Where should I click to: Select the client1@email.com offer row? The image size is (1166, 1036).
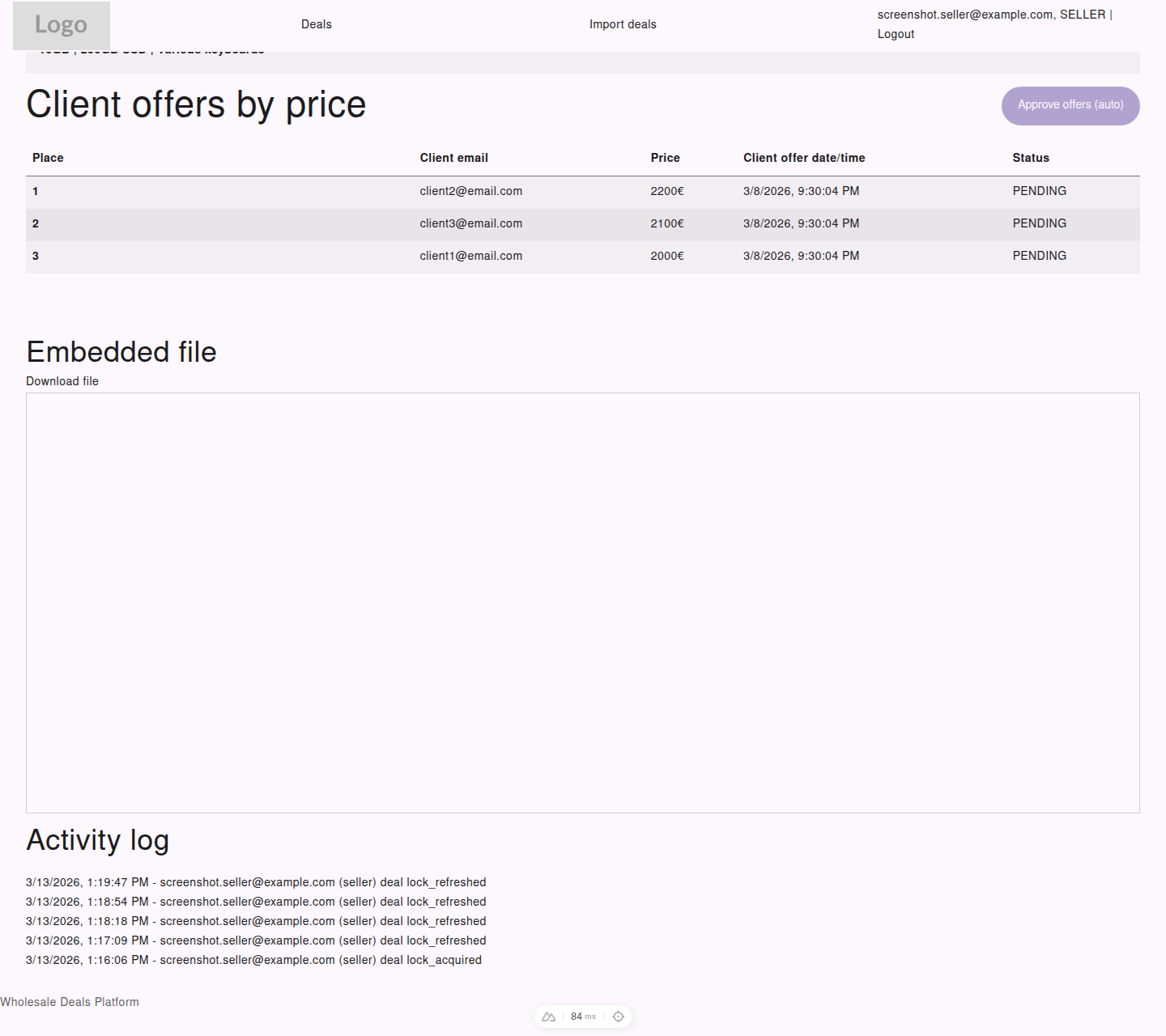point(470,256)
